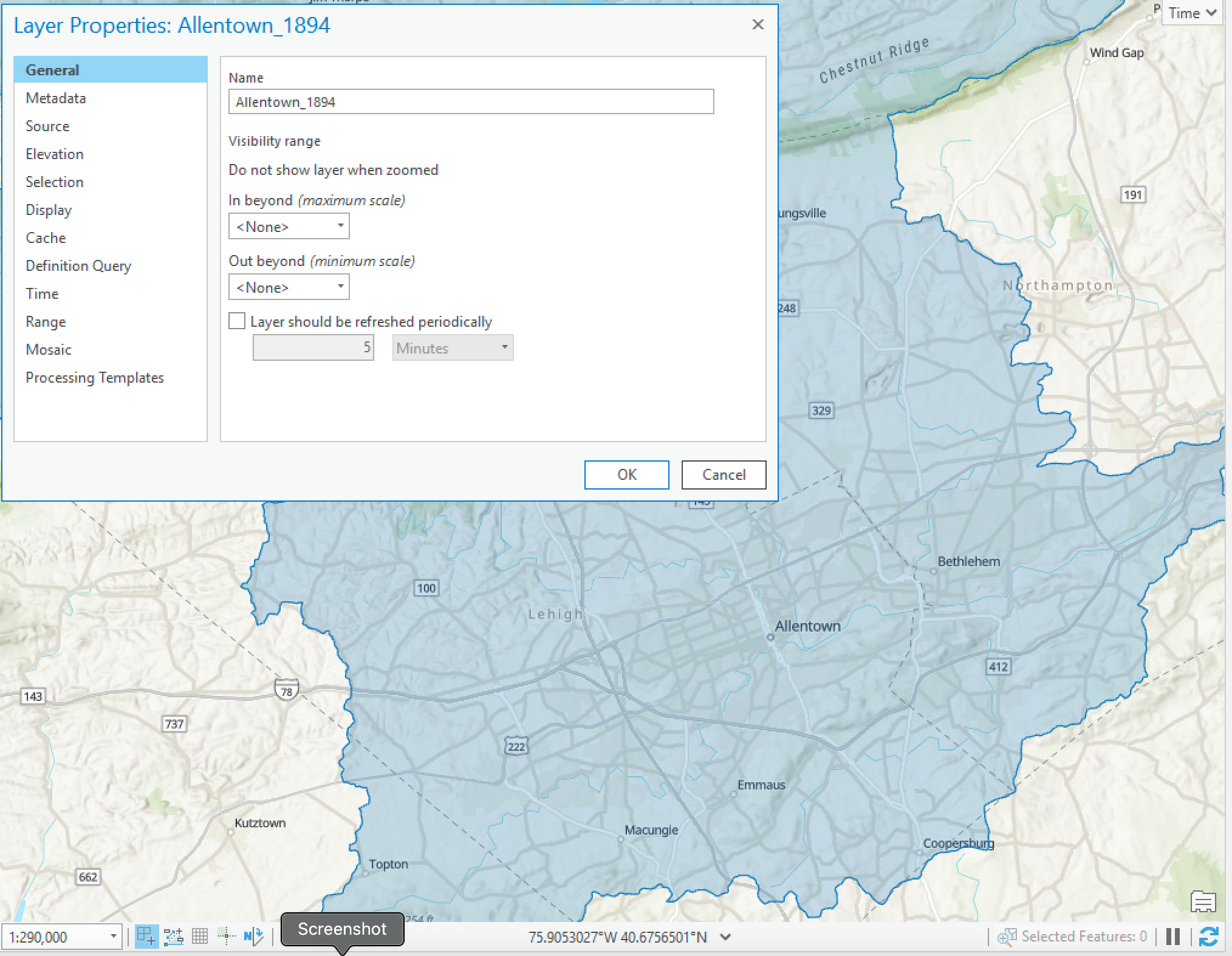The image size is (1232, 956).
Task: Expand the coordinate display units chevron
Action: point(725,937)
